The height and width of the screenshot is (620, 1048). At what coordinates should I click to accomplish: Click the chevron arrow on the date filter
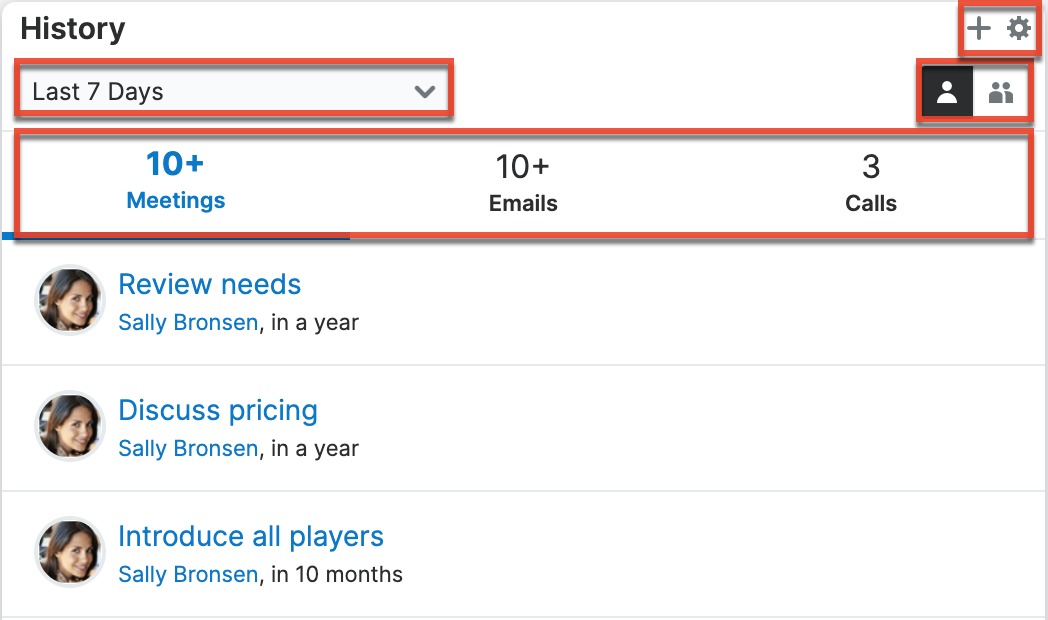point(425,92)
